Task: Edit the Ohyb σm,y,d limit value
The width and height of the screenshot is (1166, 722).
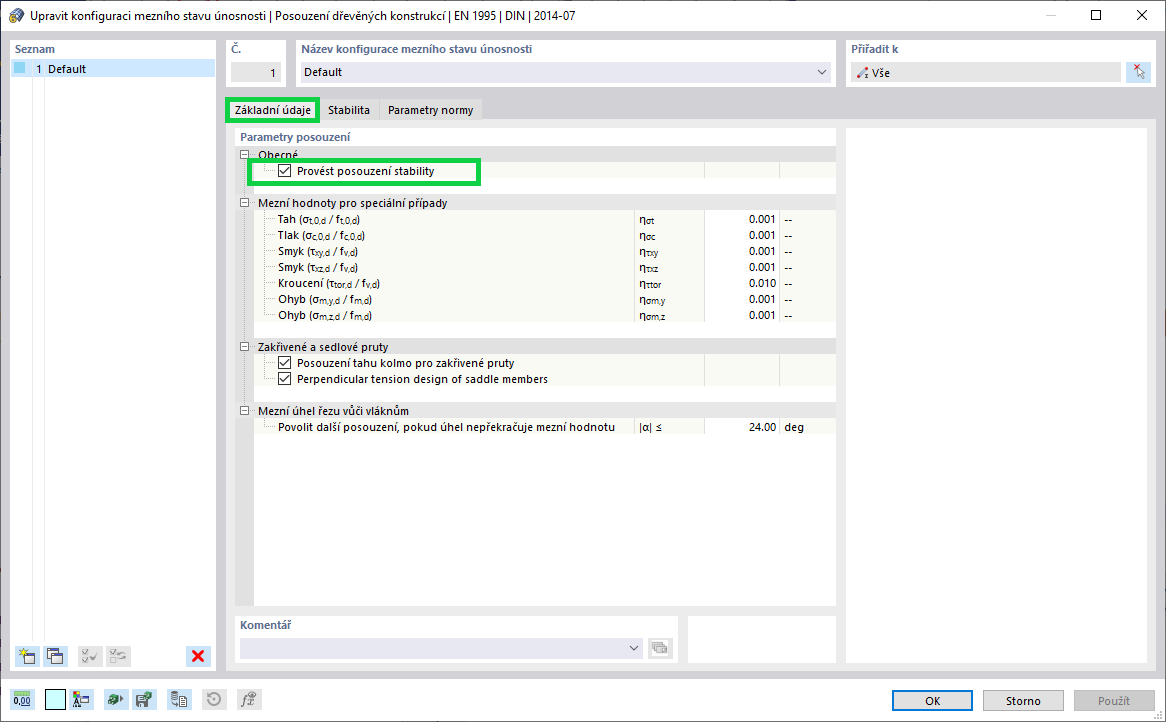Action: pos(741,300)
